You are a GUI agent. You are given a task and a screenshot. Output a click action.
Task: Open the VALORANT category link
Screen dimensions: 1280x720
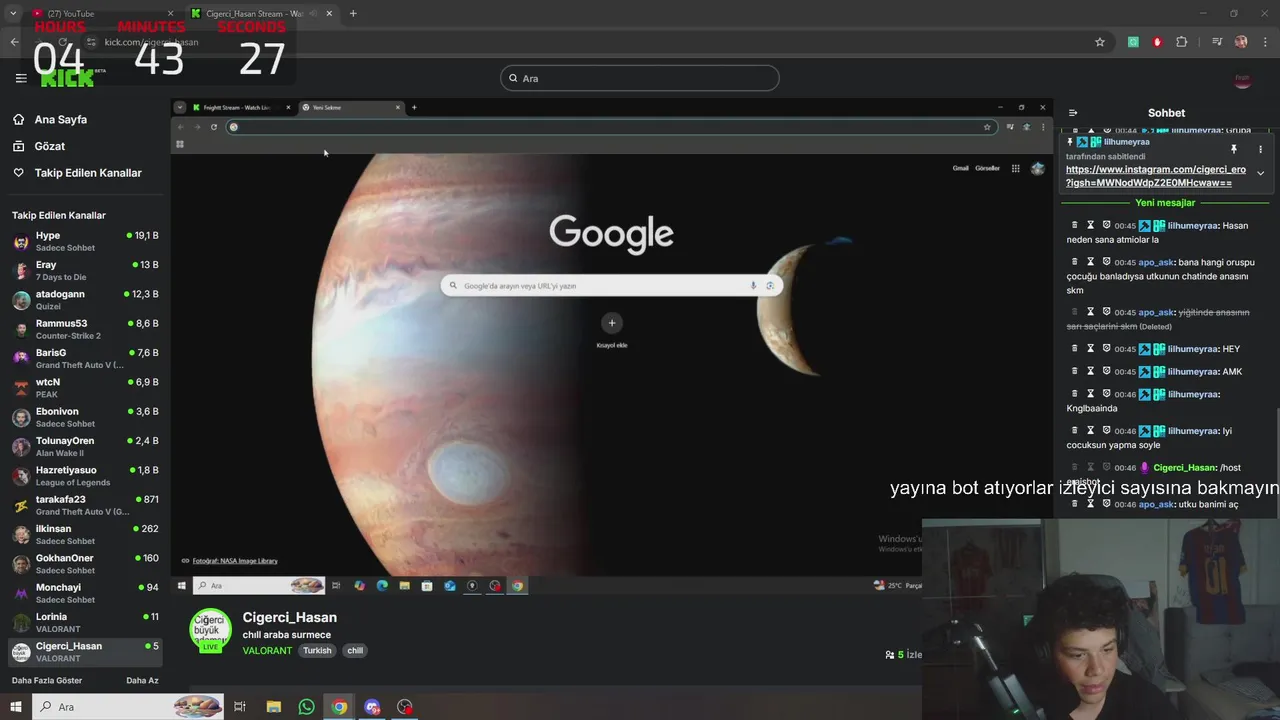tap(267, 651)
